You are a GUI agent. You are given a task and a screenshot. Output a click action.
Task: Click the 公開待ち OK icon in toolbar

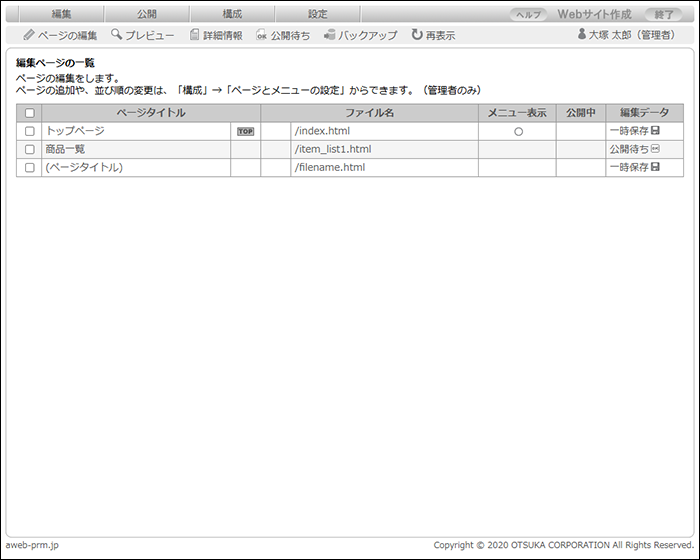coord(261,35)
